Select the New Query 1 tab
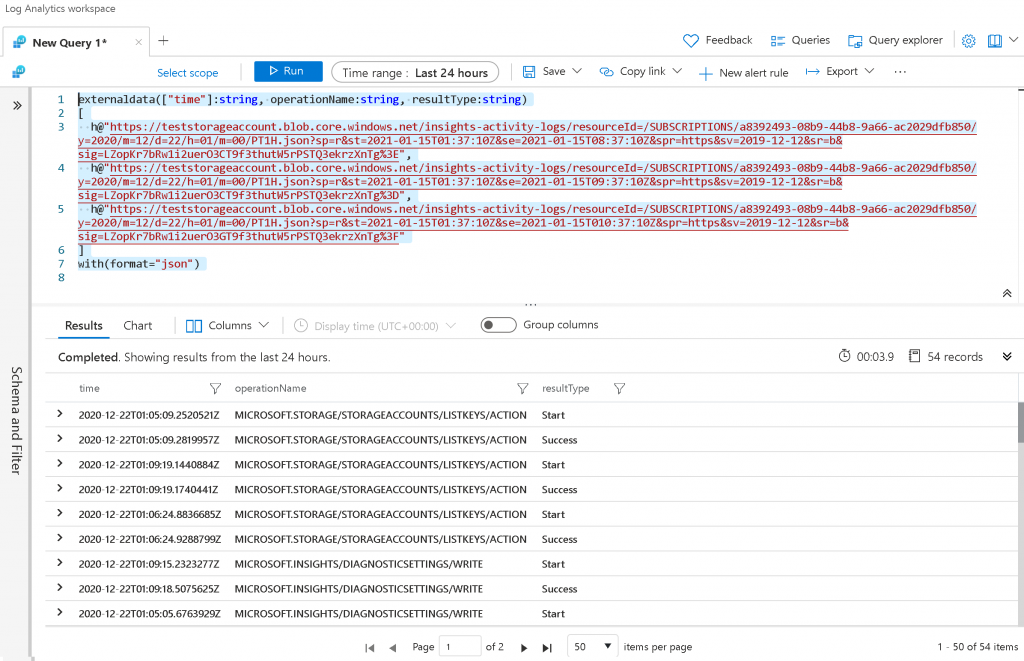 coord(68,43)
